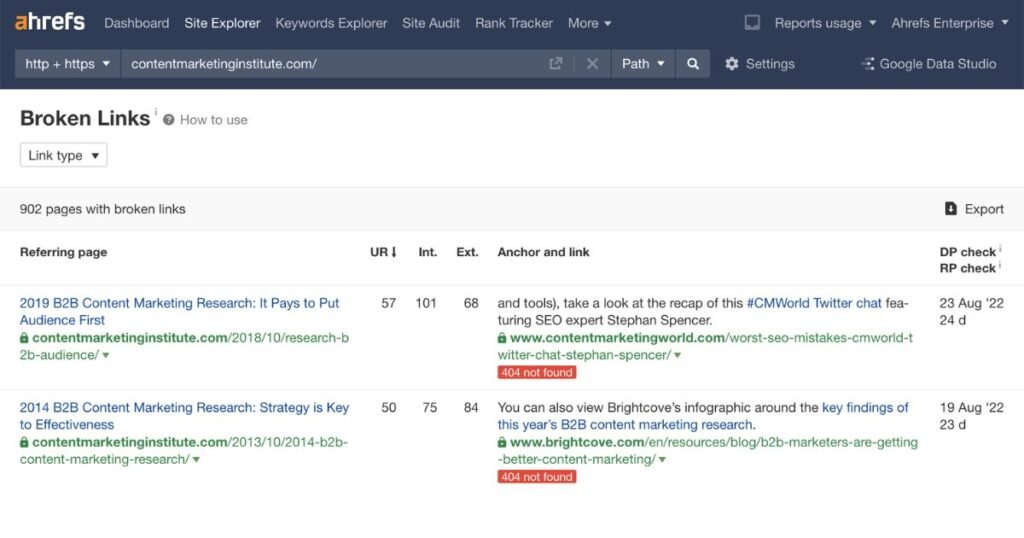Expand the Reports usage menu
The width and height of the screenshot is (1024, 538).
point(825,23)
